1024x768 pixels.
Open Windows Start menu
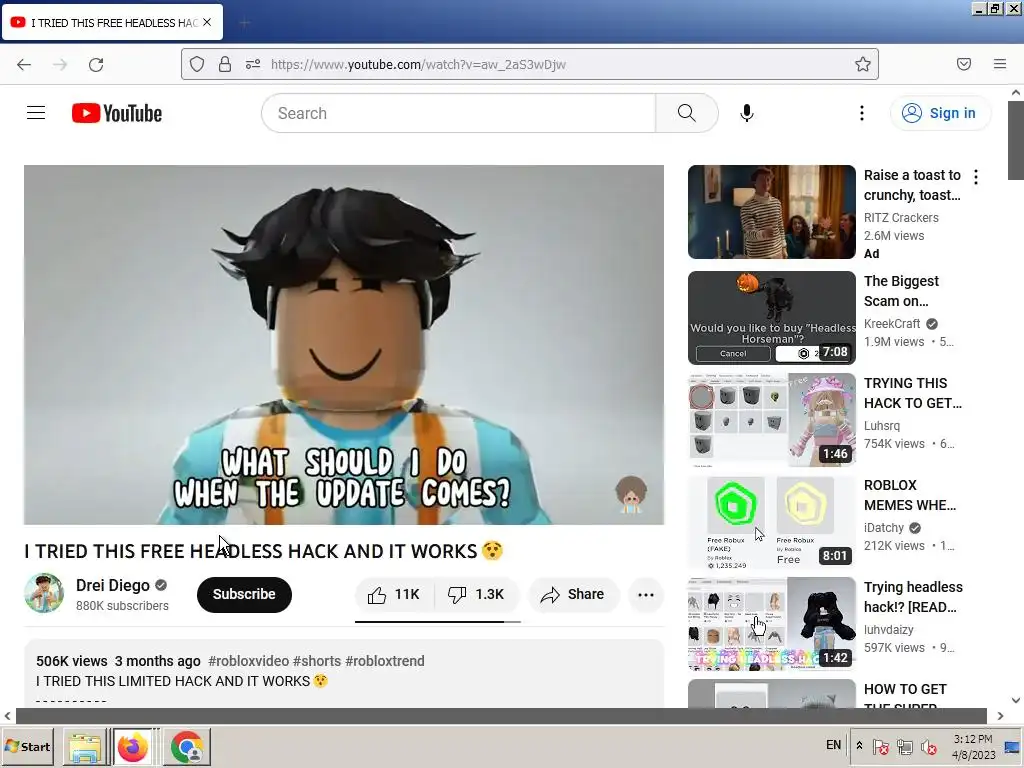[x=29, y=746]
